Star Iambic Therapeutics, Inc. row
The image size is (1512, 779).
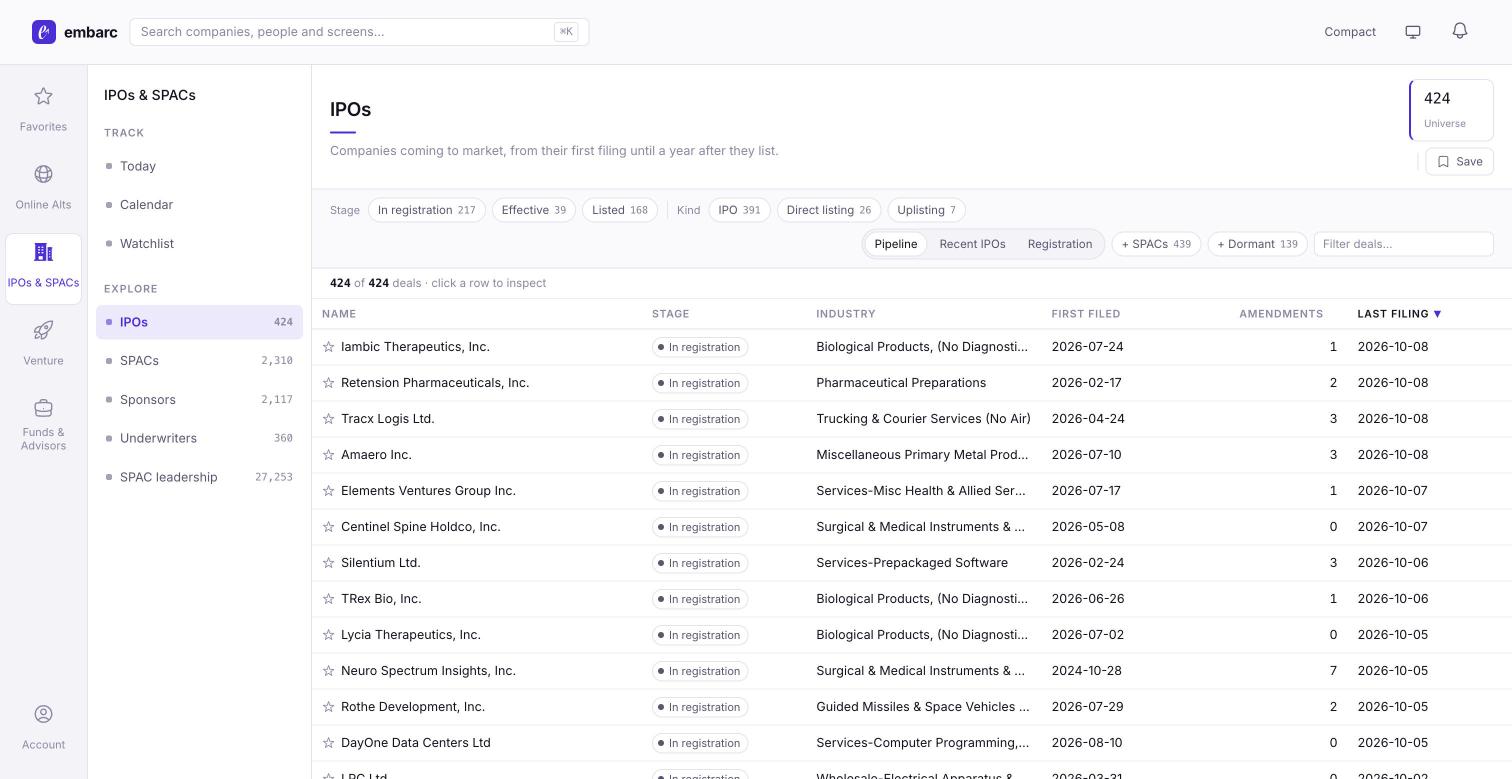(x=328, y=347)
